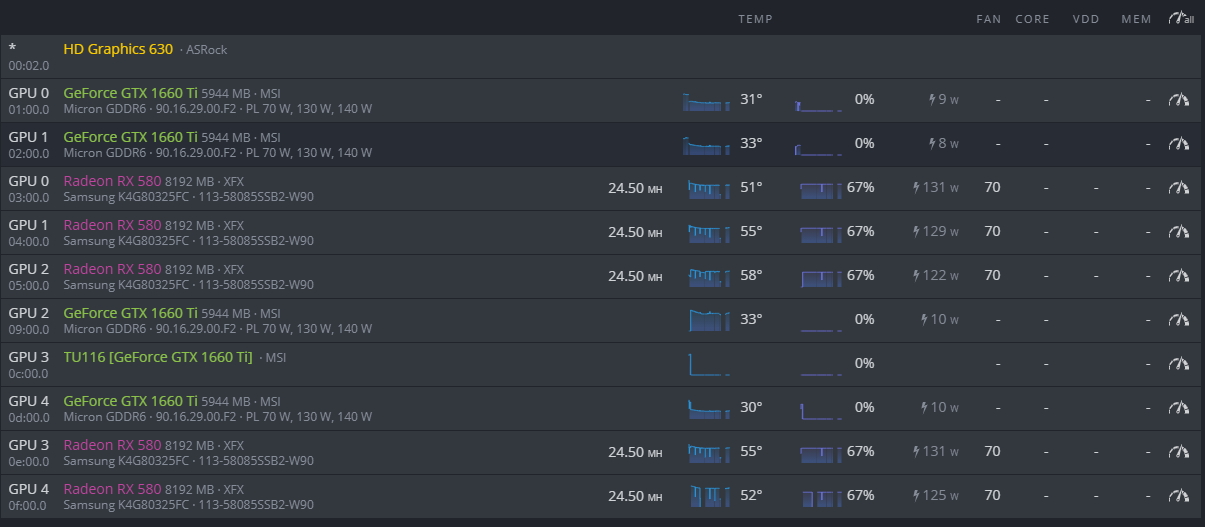This screenshot has height=527, width=1205.
Task: Click the 122 w power reading
Action: pyautogui.click(x=936, y=275)
